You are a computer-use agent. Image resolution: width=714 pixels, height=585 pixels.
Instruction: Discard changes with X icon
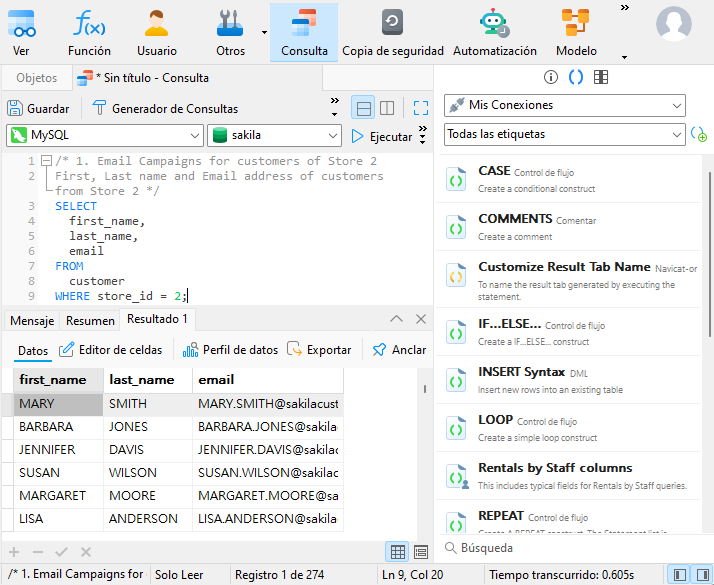tap(86, 552)
